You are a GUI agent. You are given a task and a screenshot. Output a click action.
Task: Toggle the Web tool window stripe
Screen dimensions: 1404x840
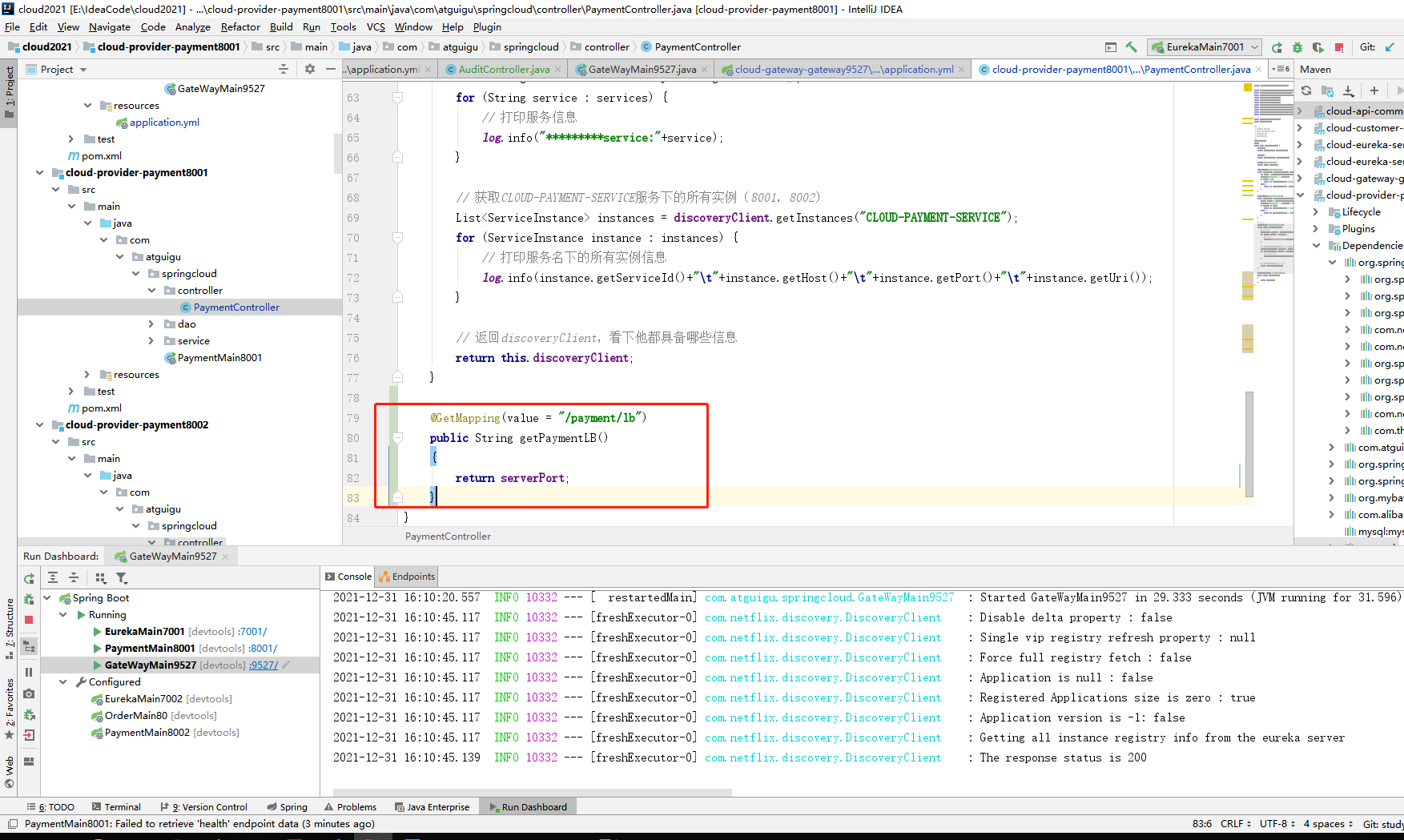(x=9, y=772)
